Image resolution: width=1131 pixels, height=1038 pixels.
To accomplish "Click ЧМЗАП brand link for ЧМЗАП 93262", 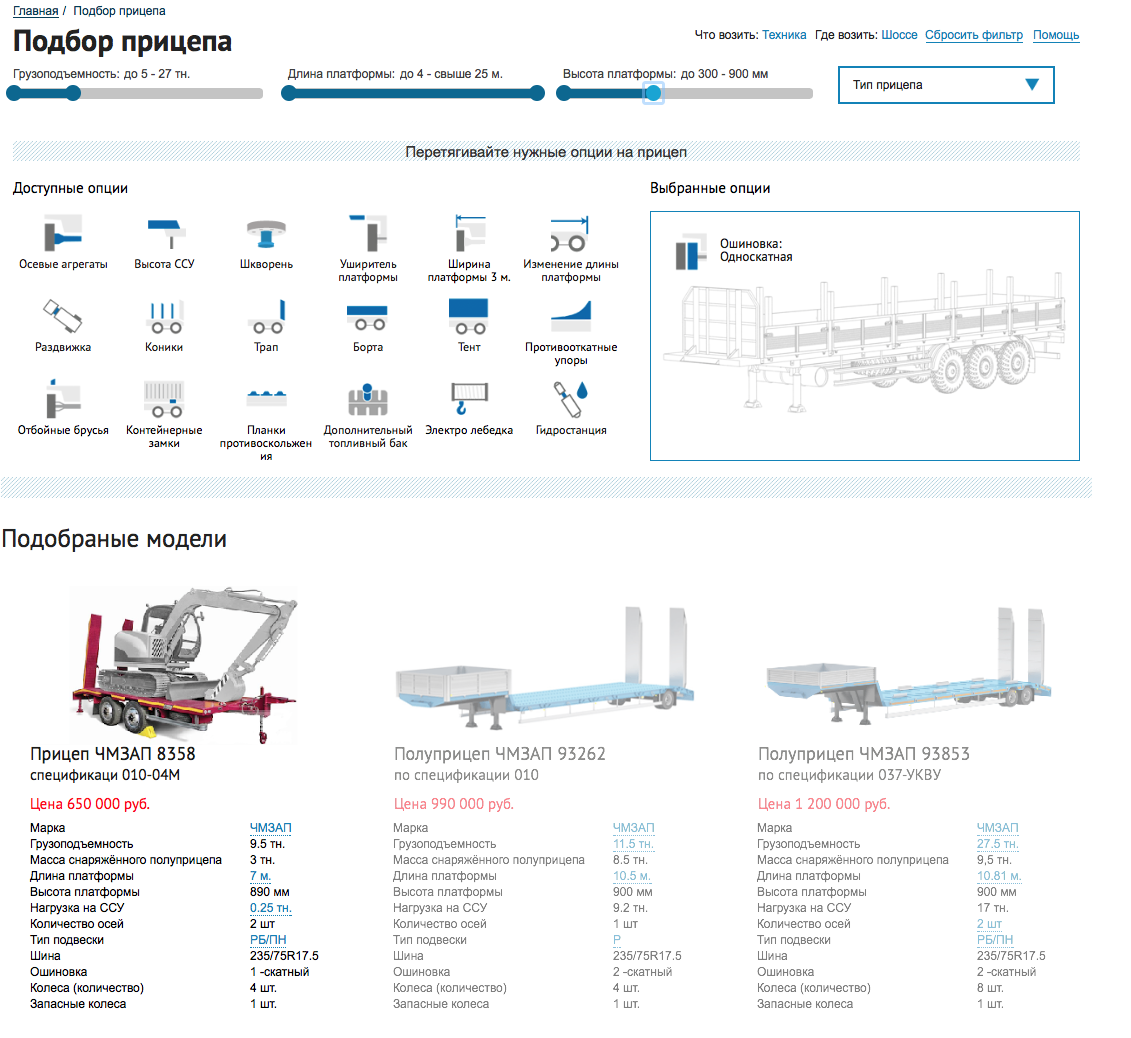I will pos(634,827).
